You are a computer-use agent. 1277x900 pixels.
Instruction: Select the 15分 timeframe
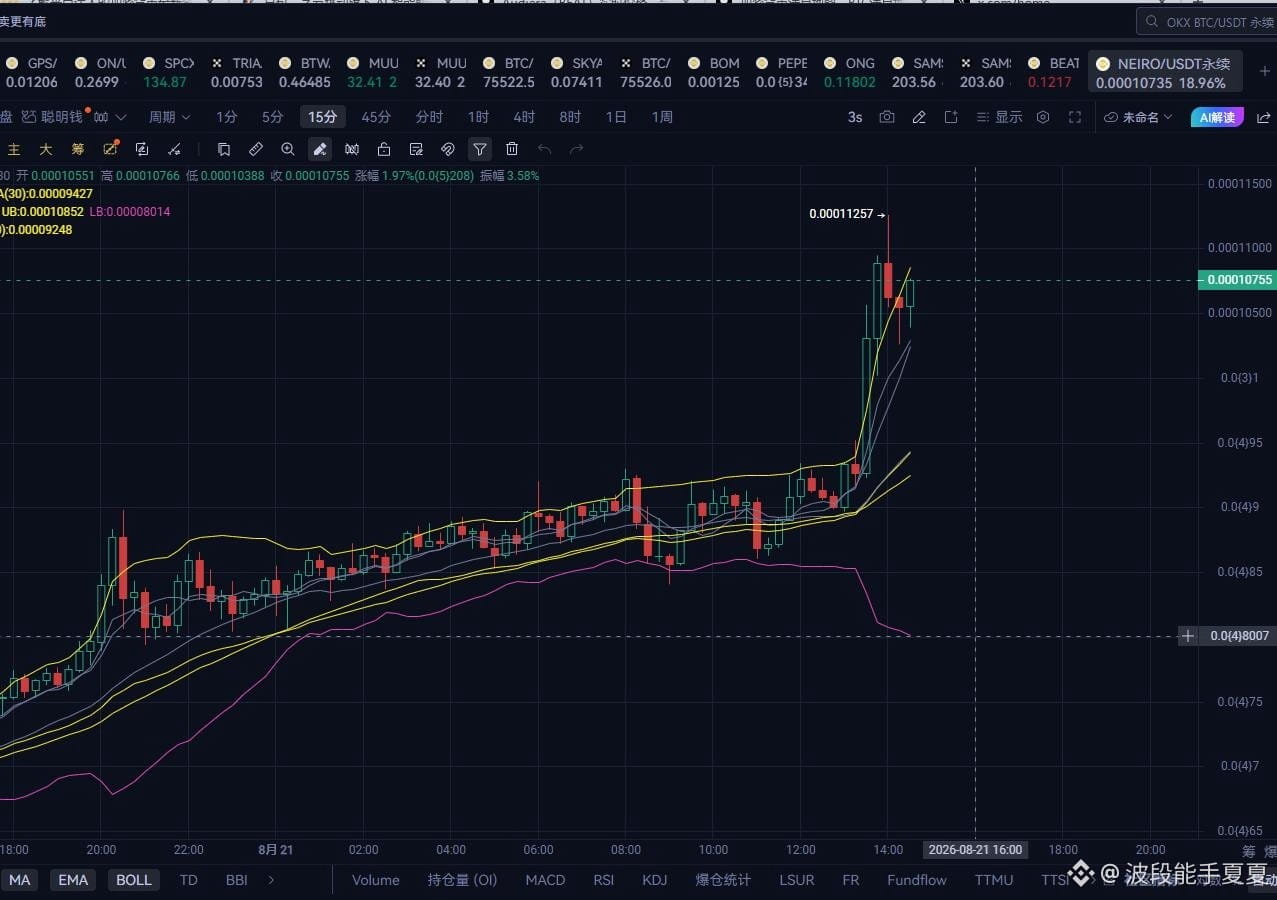pyautogui.click(x=322, y=117)
